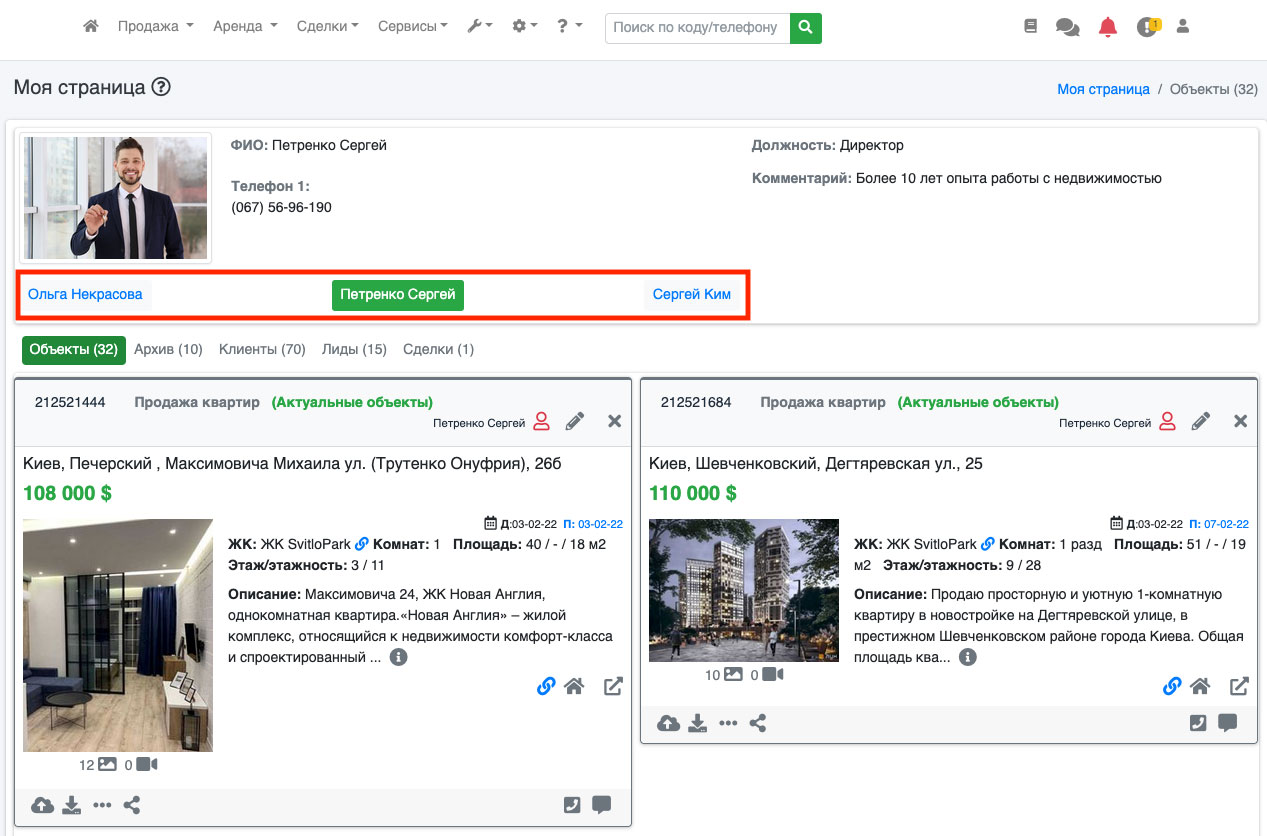Click the user profile icon in navbar

coord(1183,27)
